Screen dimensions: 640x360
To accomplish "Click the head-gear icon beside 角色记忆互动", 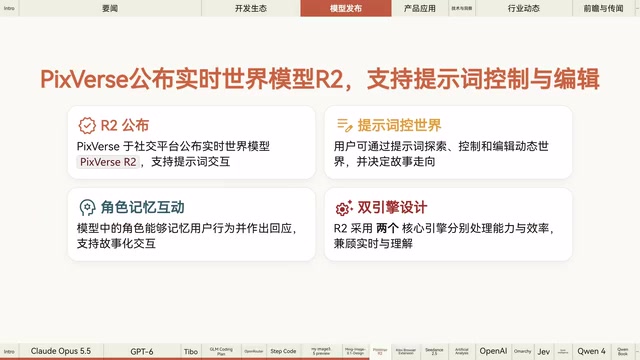I will 87,208.
